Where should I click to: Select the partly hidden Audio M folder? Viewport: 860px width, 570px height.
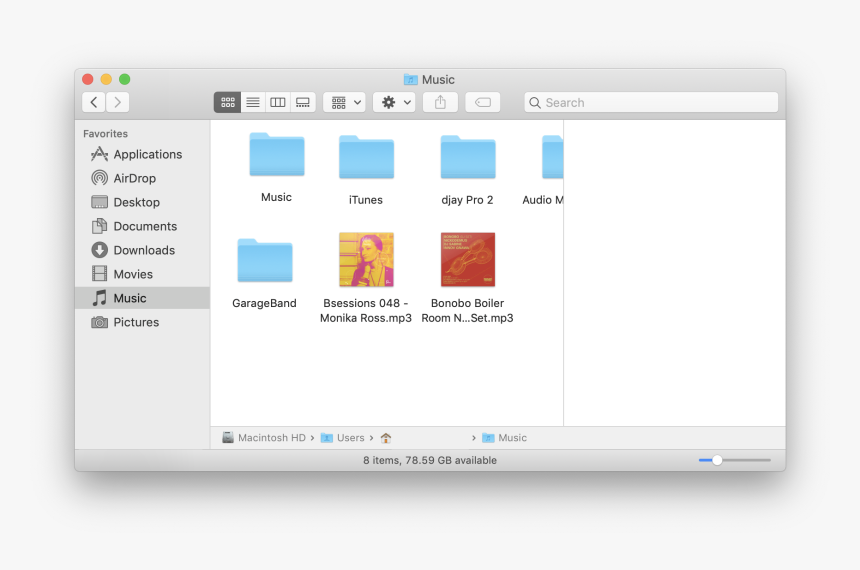tap(552, 157)
